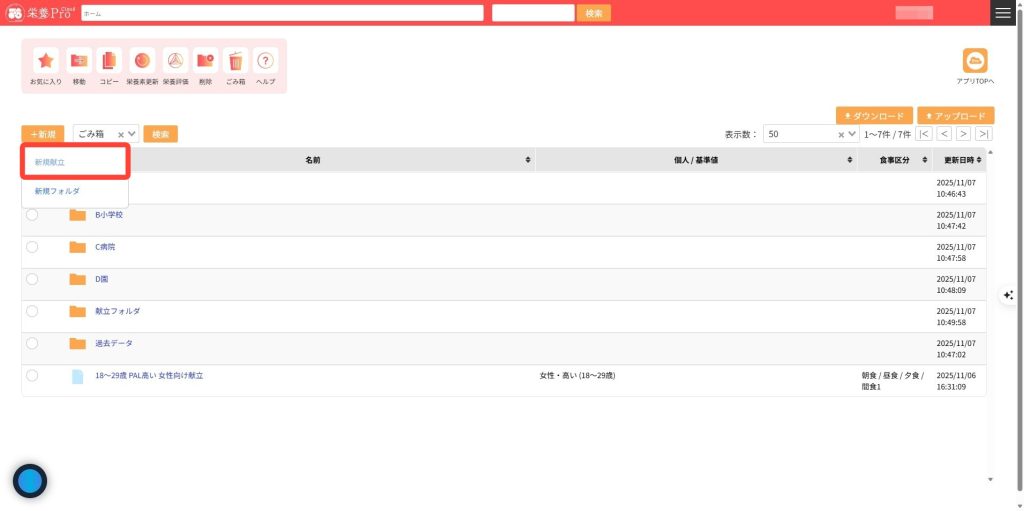Open the 栄養評価 nutrition evaluation icon
Screen dimensions: 1024x511
click(175, 61)
